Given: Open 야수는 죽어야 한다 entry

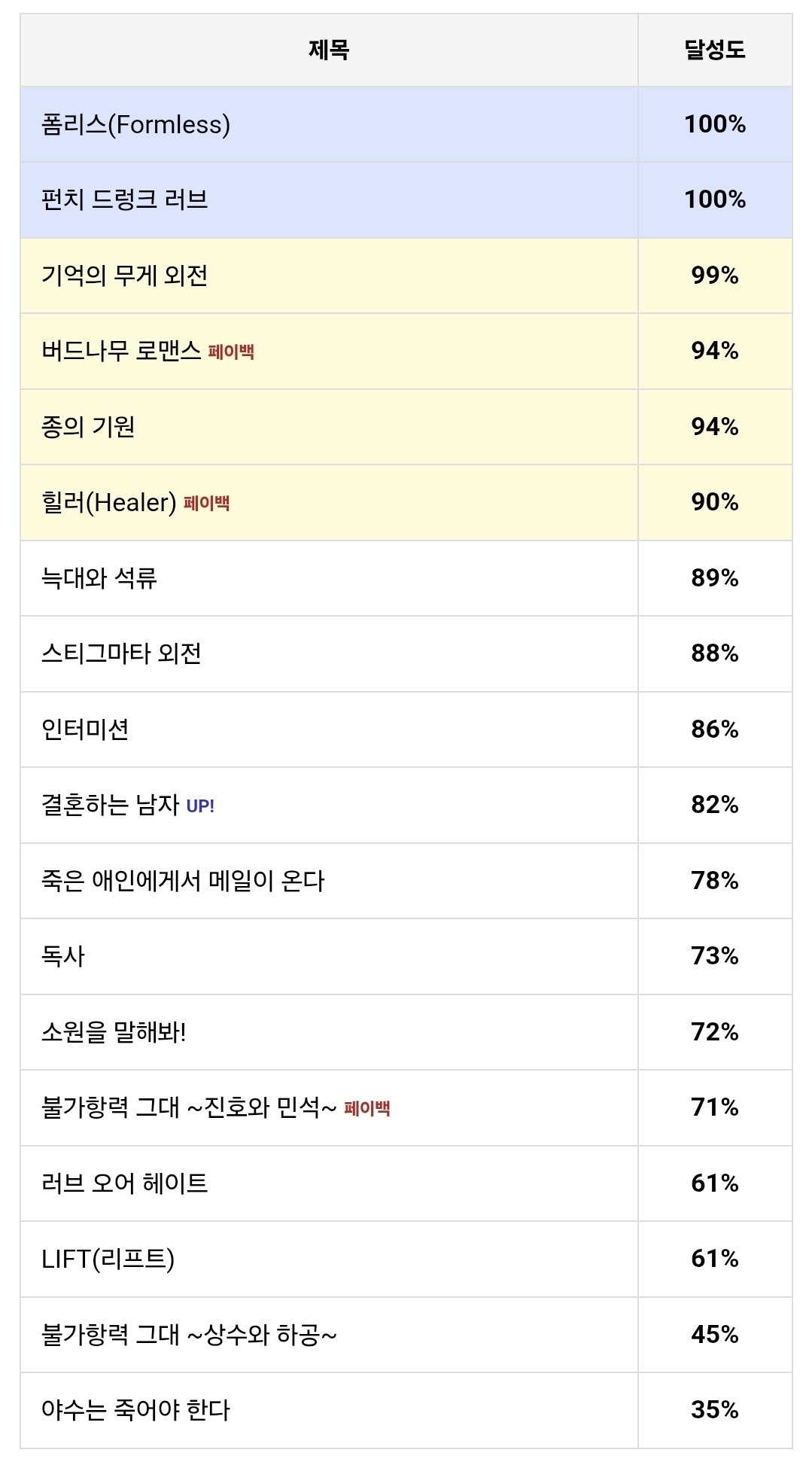Looking at the screenshot, I should coord(135,1411).
